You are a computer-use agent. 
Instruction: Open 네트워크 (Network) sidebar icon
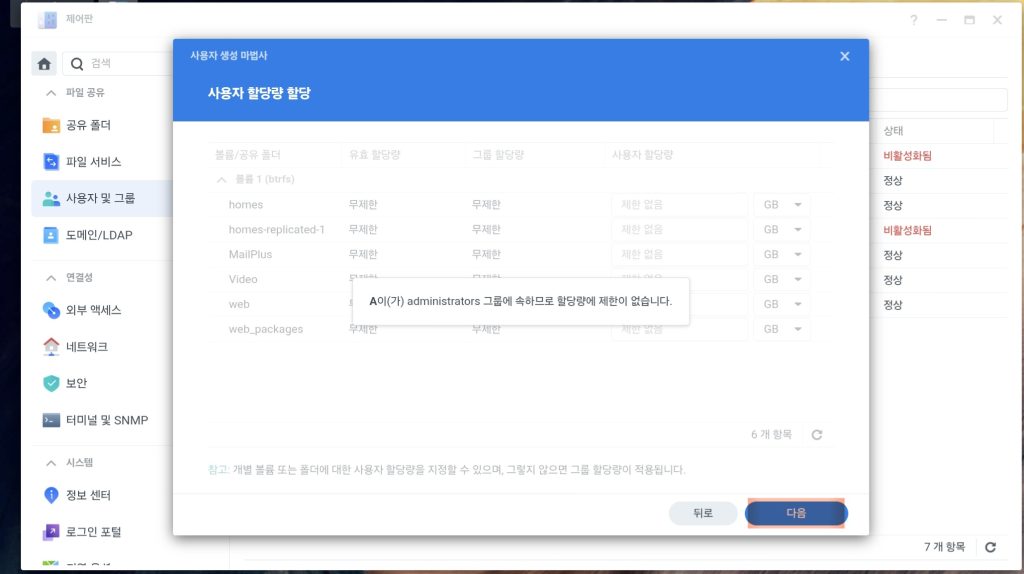click(52, 347)
